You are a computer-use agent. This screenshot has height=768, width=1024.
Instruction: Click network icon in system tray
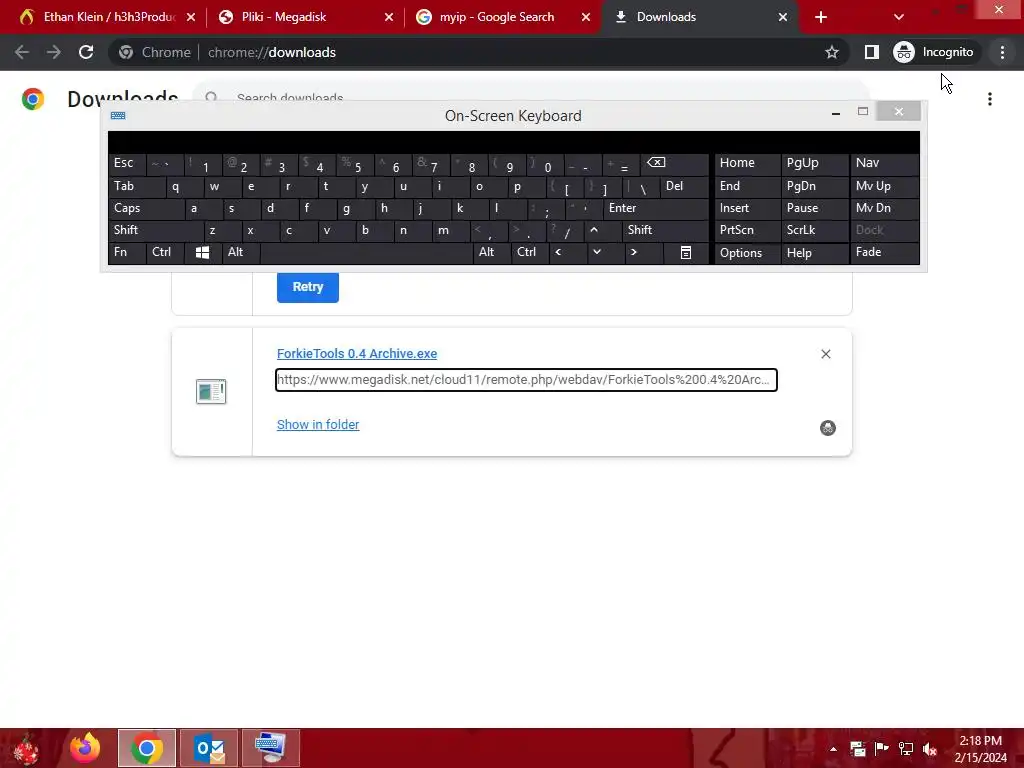pyautogui.click(x=906, y=749)
